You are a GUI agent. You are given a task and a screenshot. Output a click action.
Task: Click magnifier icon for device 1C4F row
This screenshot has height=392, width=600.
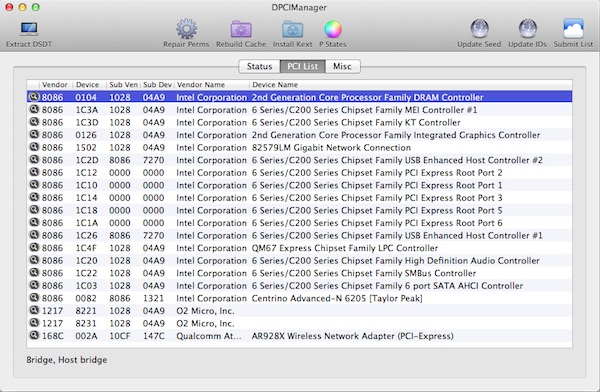click(34, 248)
